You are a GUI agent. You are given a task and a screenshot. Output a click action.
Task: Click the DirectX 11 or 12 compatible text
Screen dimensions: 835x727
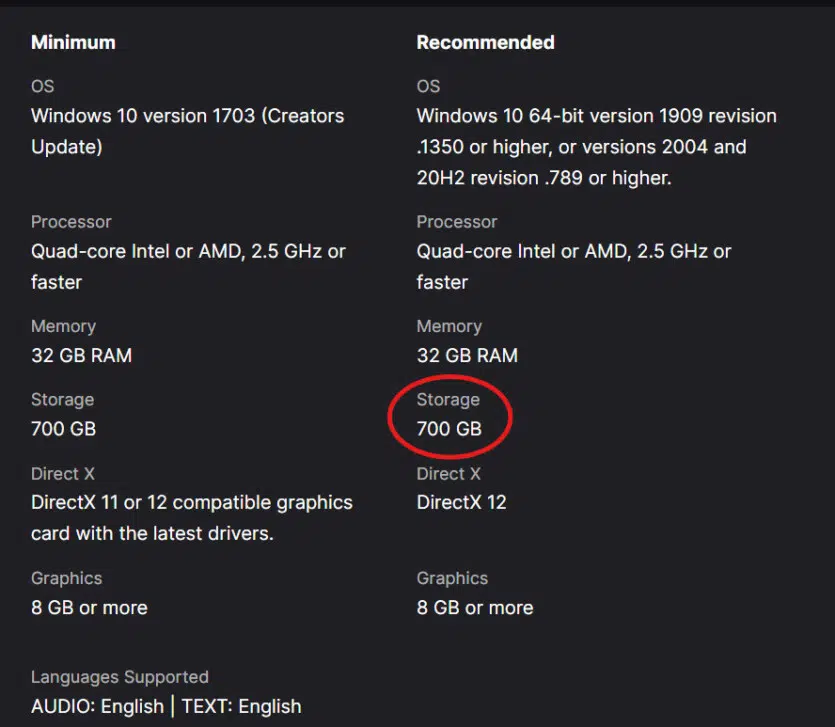coord(191,502)
